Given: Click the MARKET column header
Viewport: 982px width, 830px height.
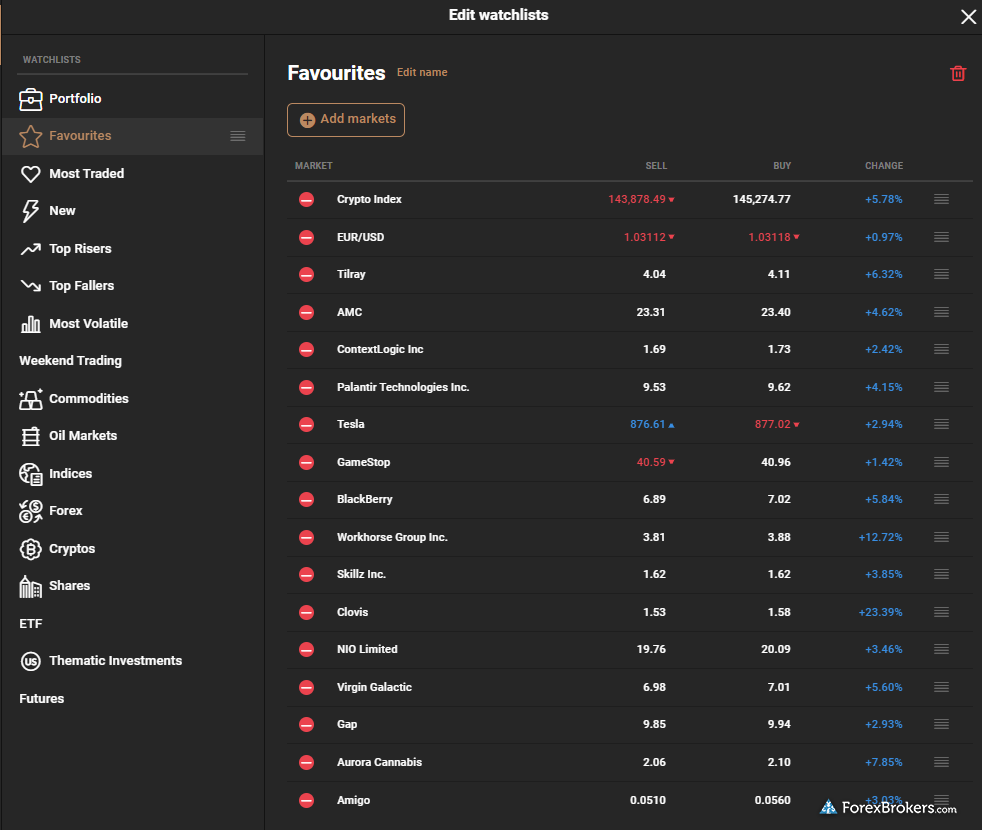Looking at the screenshot, I should click(314, 166).
